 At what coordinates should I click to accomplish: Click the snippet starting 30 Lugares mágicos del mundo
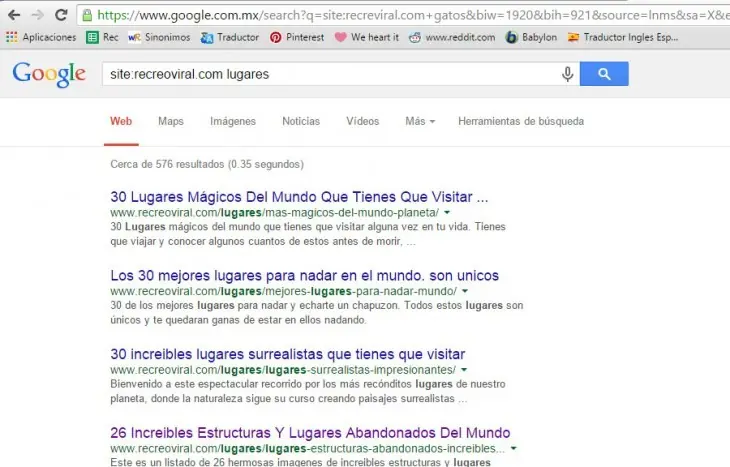coord(308,234)
